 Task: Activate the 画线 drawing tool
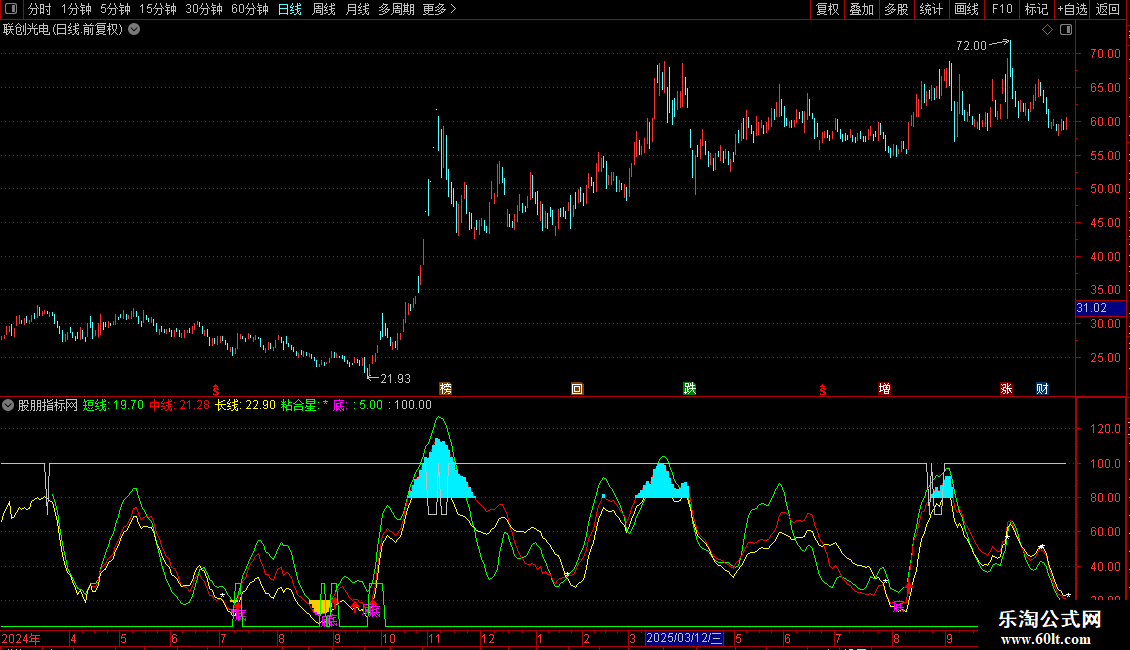[x=966, y=9]
